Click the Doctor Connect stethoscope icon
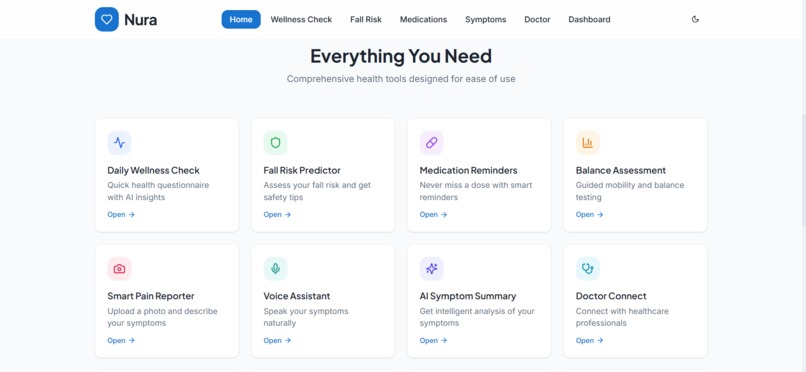 click(x=588, y=269)
